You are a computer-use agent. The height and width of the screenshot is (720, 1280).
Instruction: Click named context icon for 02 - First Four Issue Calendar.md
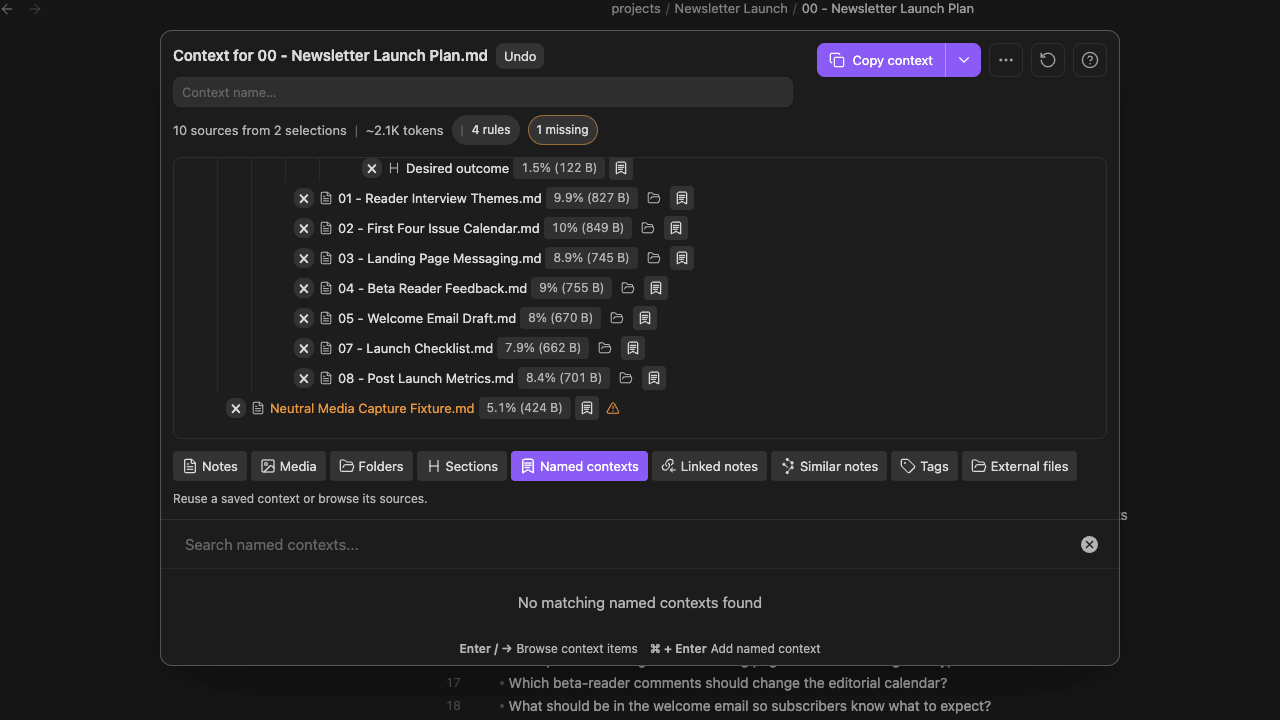pos(676,228)
